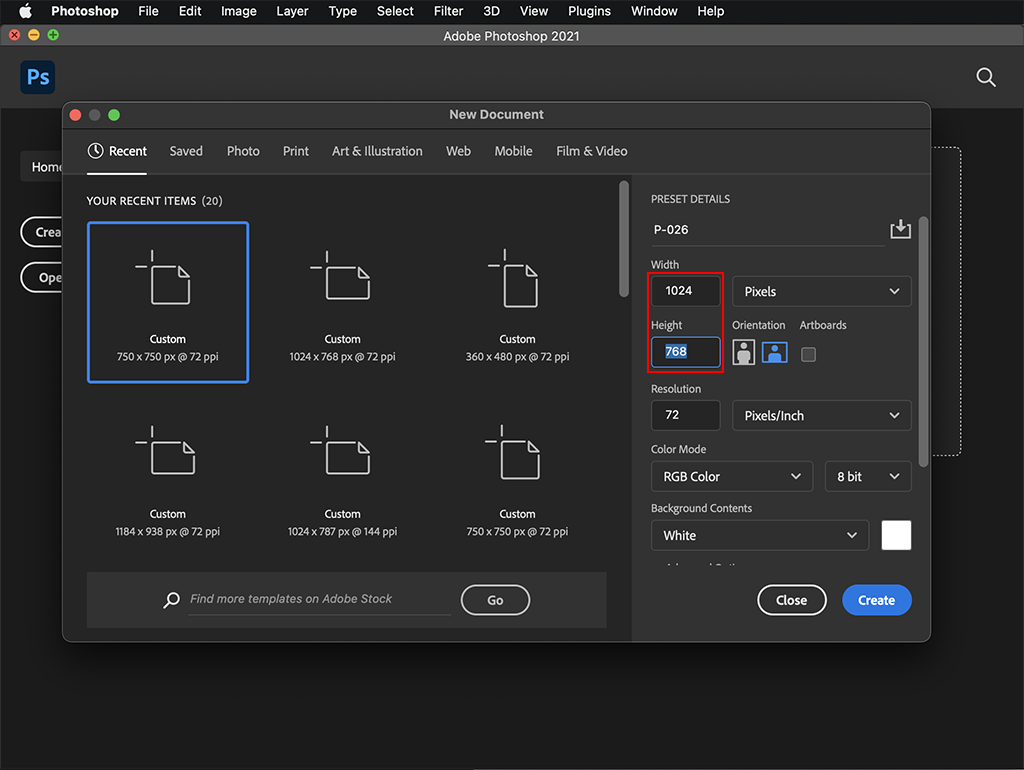Enable the Artboards checkbox
This screenshot has height=770, width=1024.
[808, 355]
